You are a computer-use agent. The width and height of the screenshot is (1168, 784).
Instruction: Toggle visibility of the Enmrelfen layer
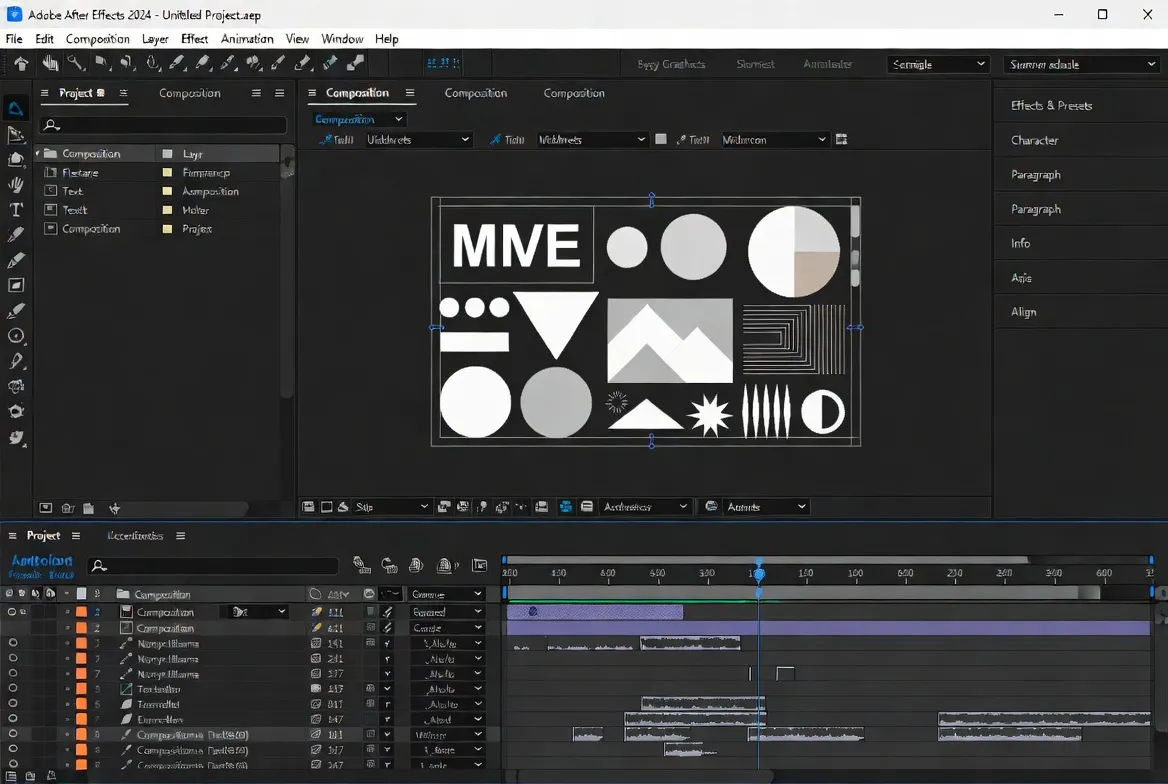pyautogui.click(x=13, y=719)
